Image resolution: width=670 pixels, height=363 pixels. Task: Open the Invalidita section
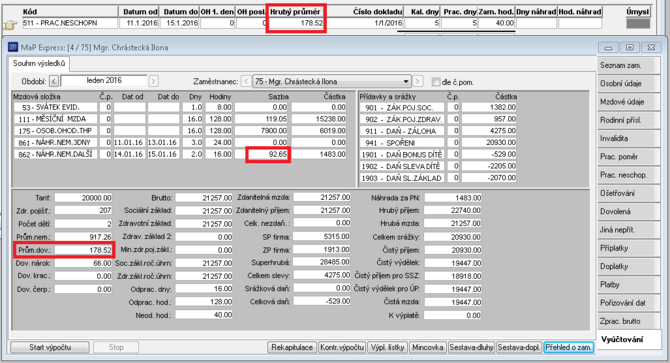[x=628, y=138]
